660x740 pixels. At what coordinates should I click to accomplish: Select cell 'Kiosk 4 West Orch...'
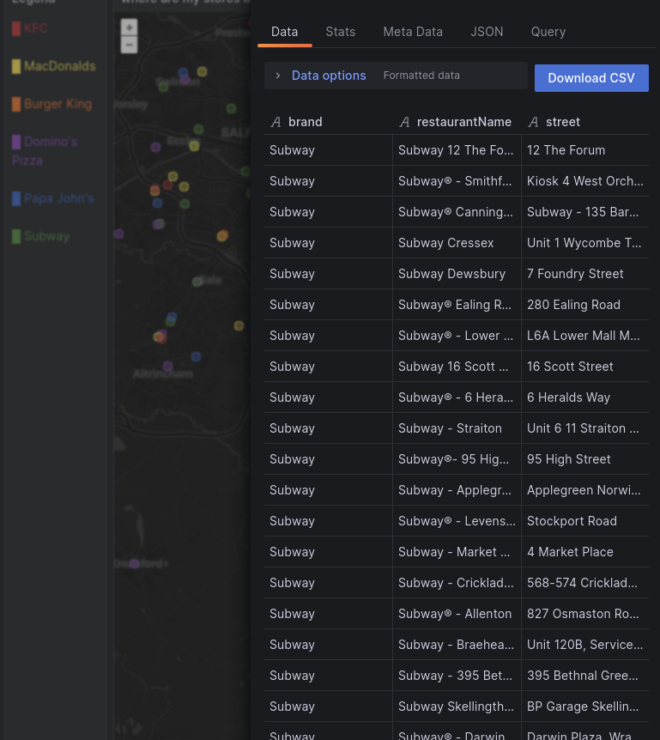(x=585, y=181)
